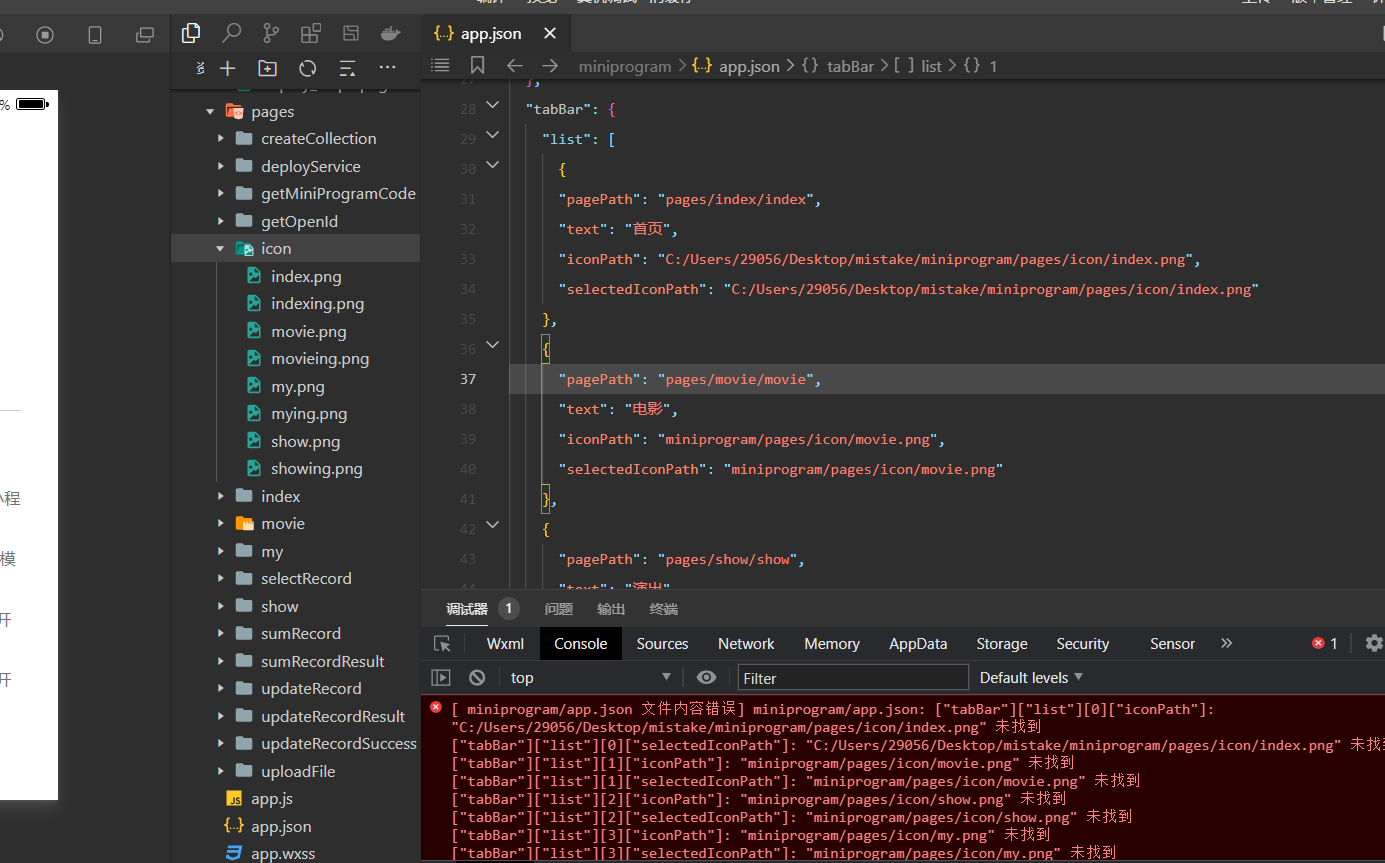The width and height of the screenshot is (1385, 863).
Task: Click the bookmark icon in editor toolbar
Action: pos(477,65)
